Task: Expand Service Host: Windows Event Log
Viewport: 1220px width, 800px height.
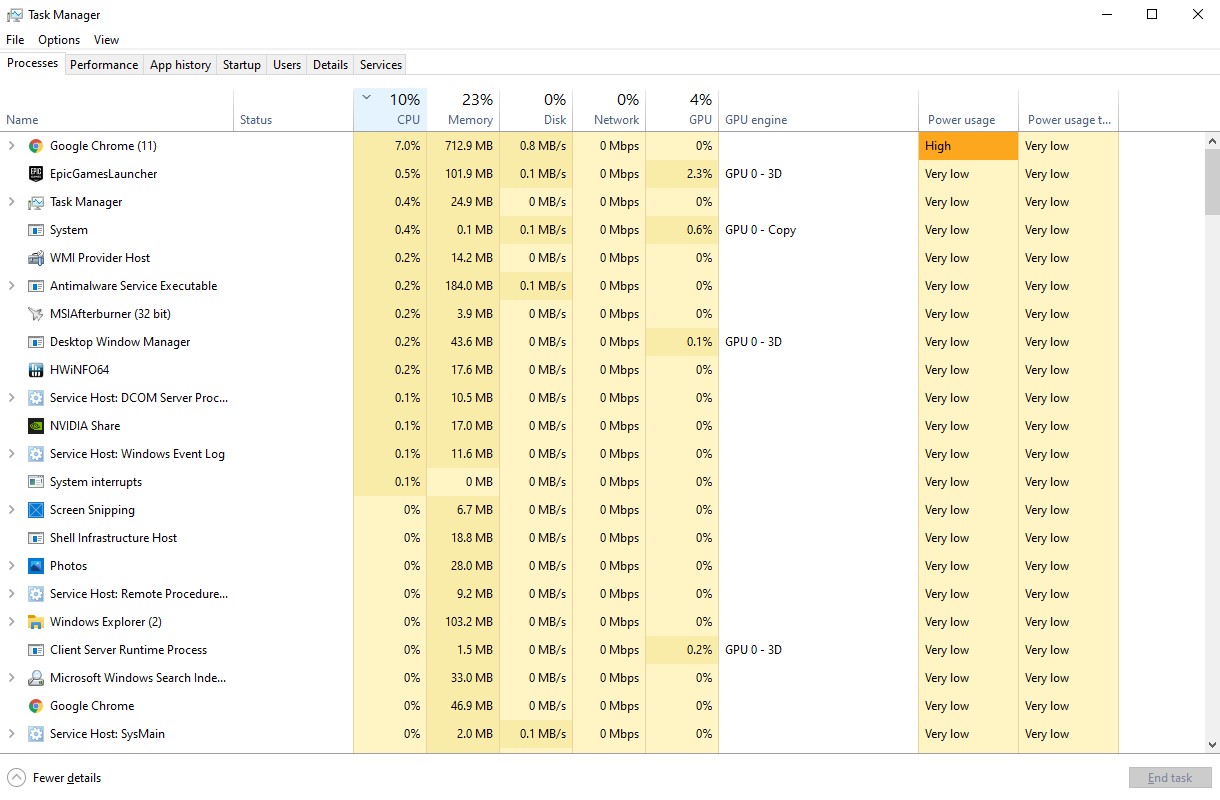Action: click(12, 454)
